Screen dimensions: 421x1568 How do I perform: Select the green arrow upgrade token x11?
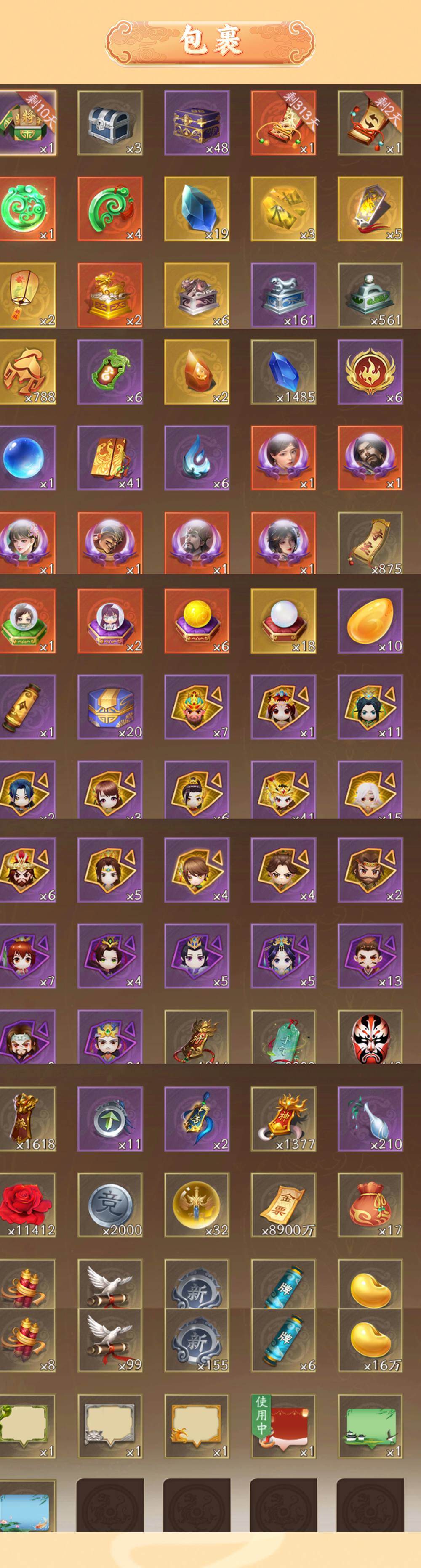[110, 1119]
